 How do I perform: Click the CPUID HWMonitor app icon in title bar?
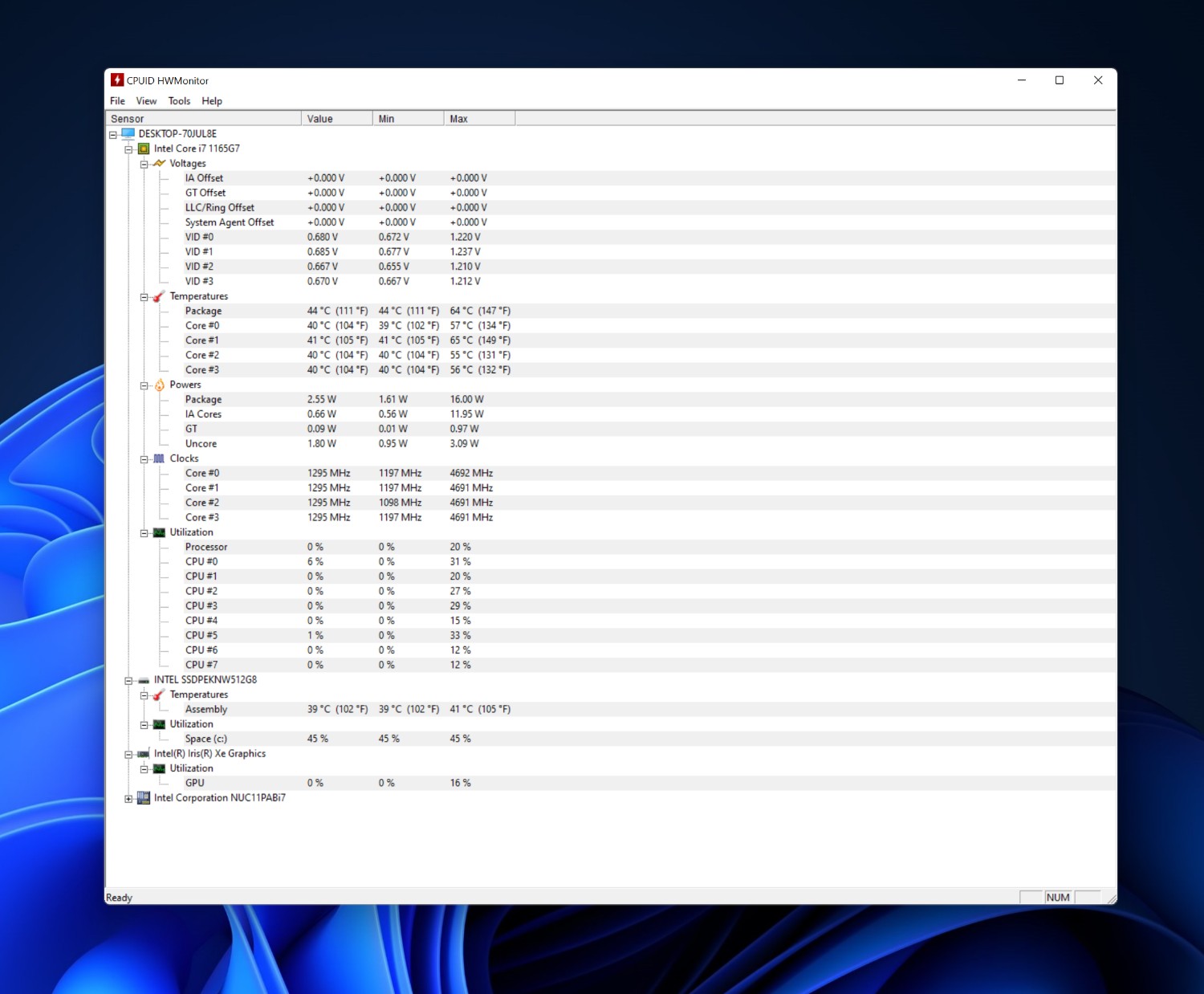pyautogui.click(x=117, y=80)
